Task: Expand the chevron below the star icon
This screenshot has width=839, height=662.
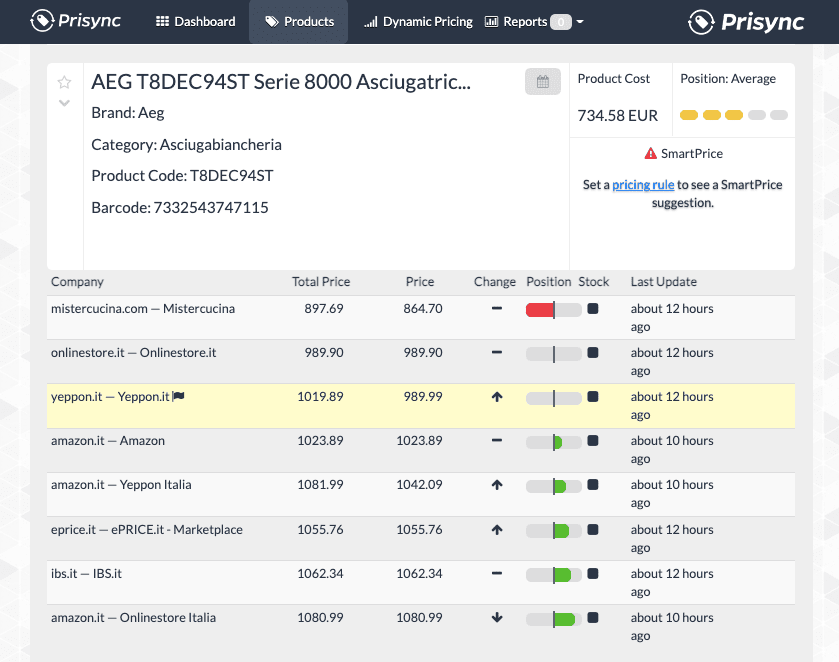Action: click(x=64, y=103)
